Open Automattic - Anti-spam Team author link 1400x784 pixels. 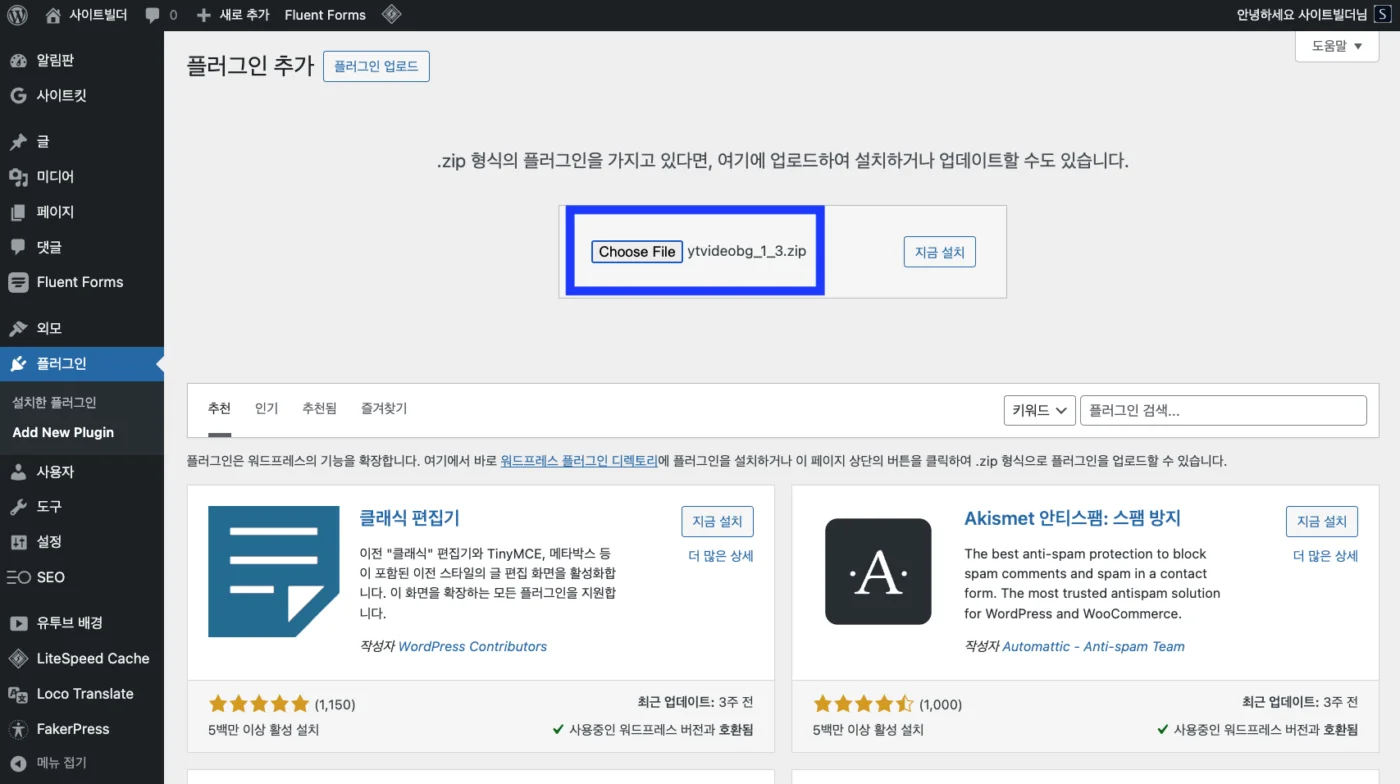(x=1093, y=647)
